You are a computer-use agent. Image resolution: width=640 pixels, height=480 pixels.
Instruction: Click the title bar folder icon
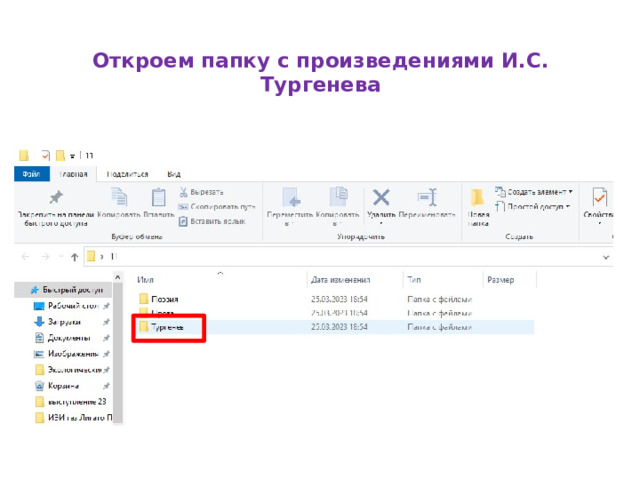pyautogui.click(x=24, y=155)
